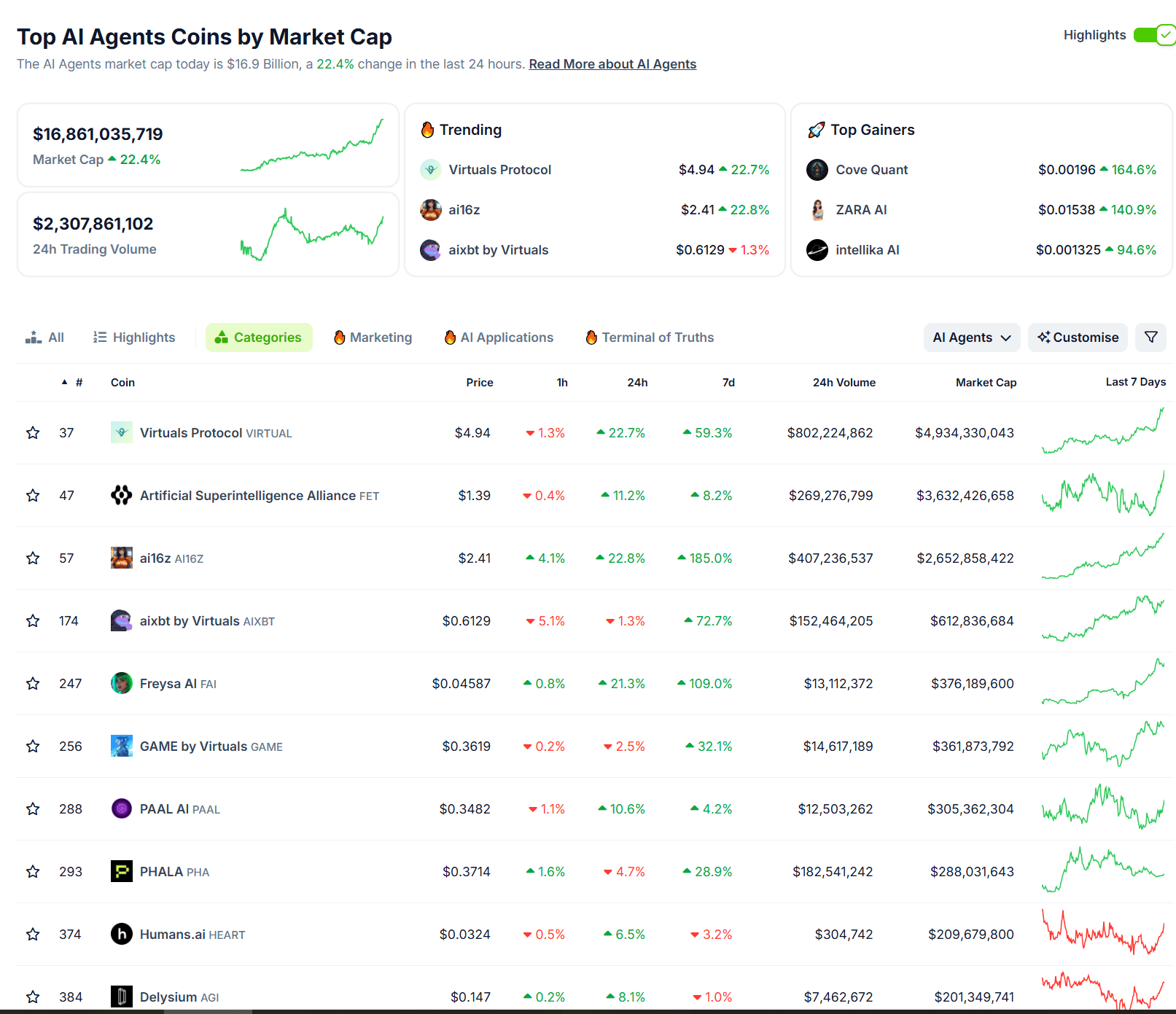Image resolution: width=1176 pixels, height=1014 pixels.
Task: Open Virtuals Protocol in Trending list
Action: click(x=500, y=170)
